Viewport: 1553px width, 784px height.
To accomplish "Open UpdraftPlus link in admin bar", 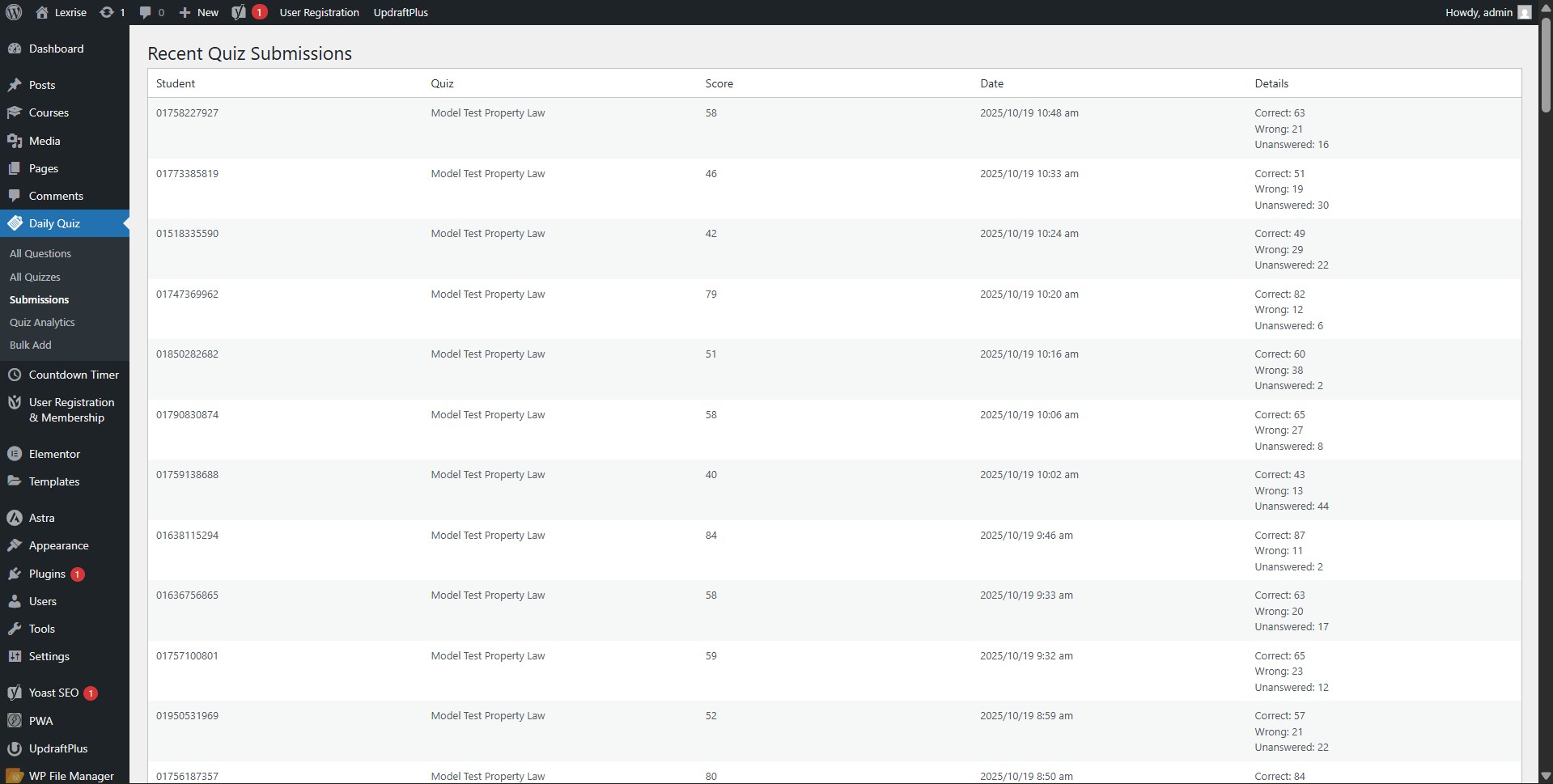I will 401,12.
